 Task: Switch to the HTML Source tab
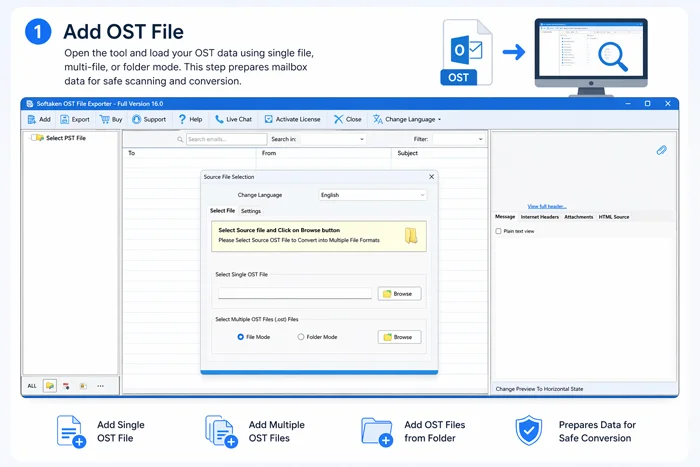point(614,217)
